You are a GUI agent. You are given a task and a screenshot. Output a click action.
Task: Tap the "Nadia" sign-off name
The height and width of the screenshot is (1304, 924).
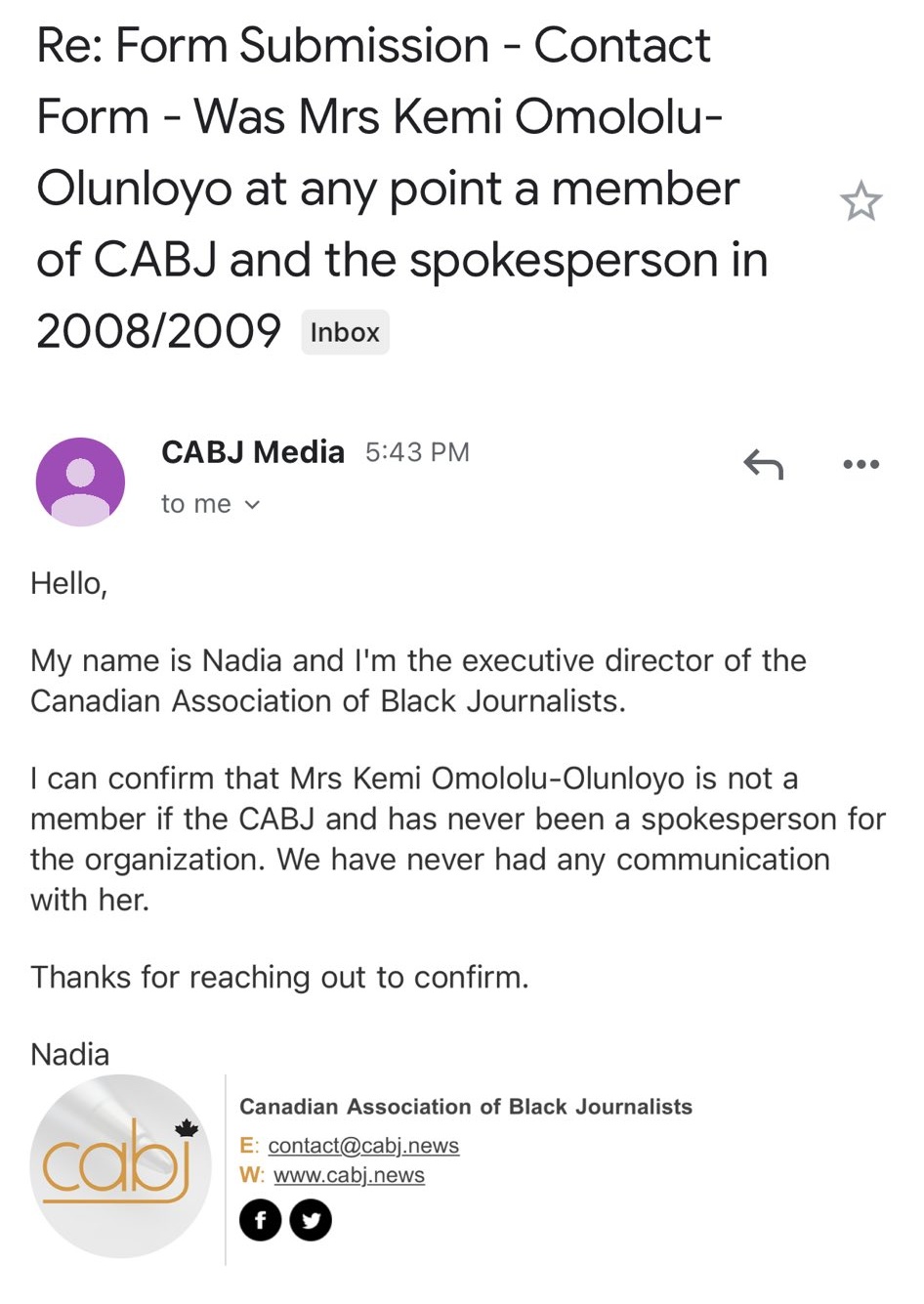pyautogui.click(x=69, y=1054)
